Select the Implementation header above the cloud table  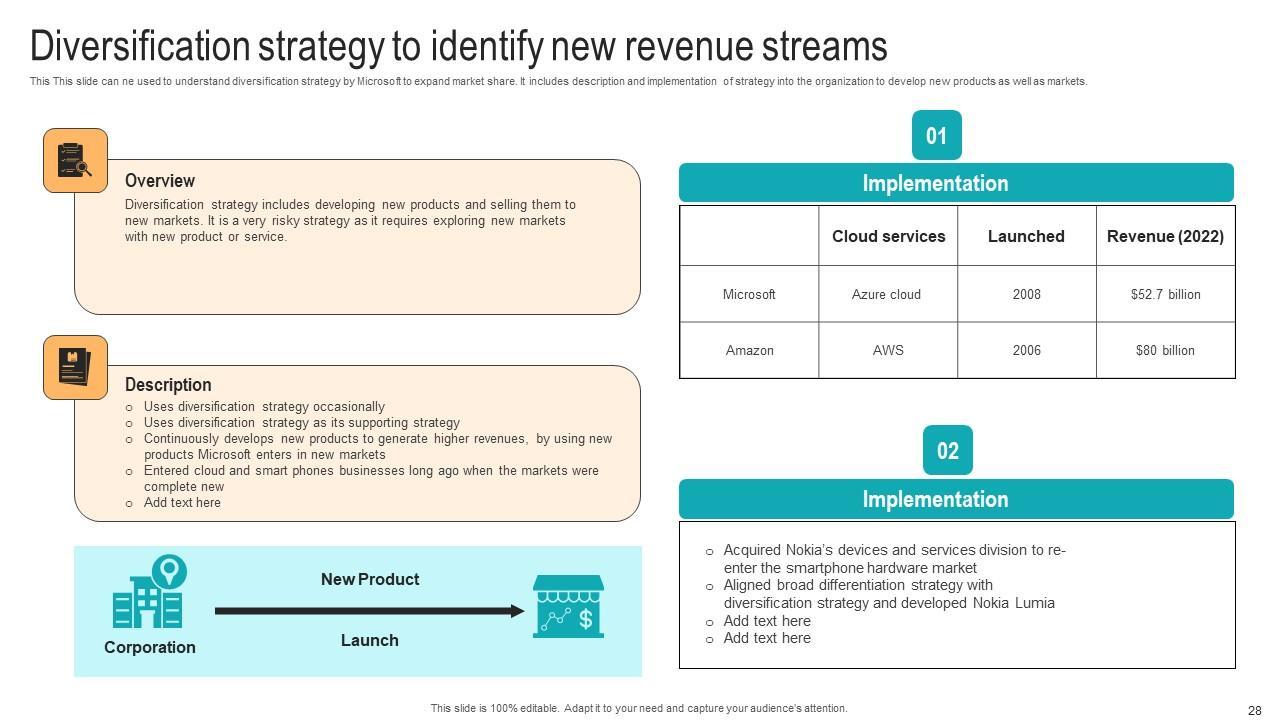coord(956,183)
